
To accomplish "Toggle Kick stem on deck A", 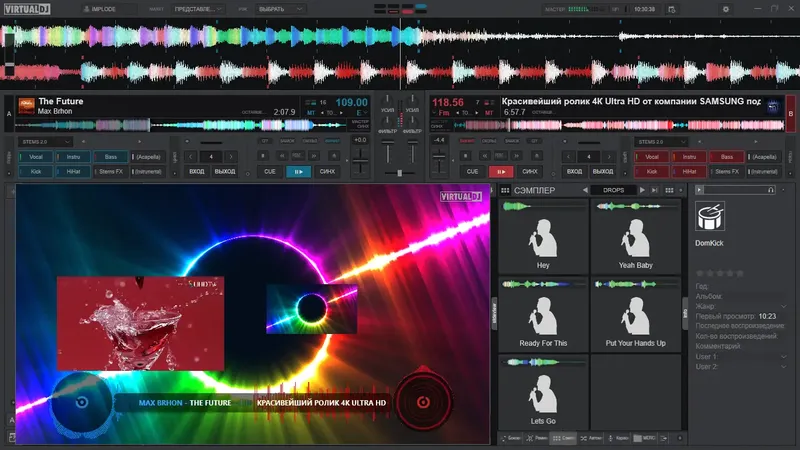I will 36,172.
